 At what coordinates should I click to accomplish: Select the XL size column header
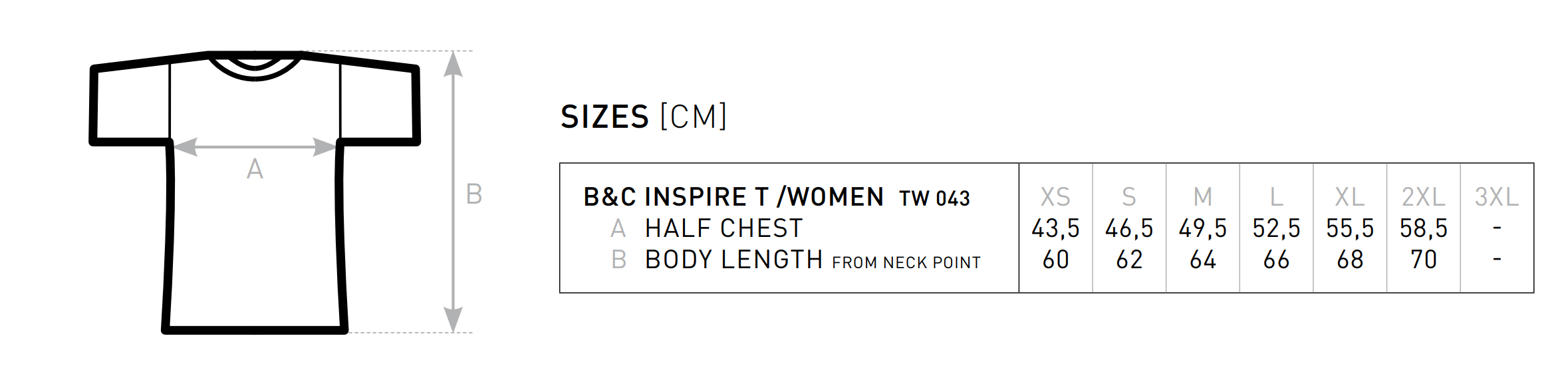click(1350, 197)
